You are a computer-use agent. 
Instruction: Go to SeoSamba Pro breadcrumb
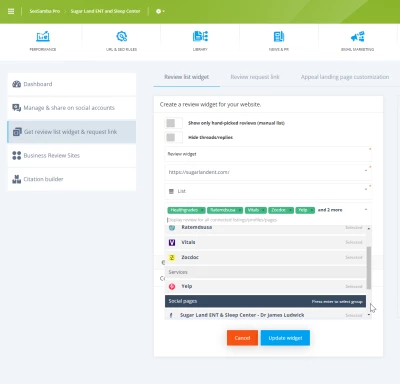[45, 11]
